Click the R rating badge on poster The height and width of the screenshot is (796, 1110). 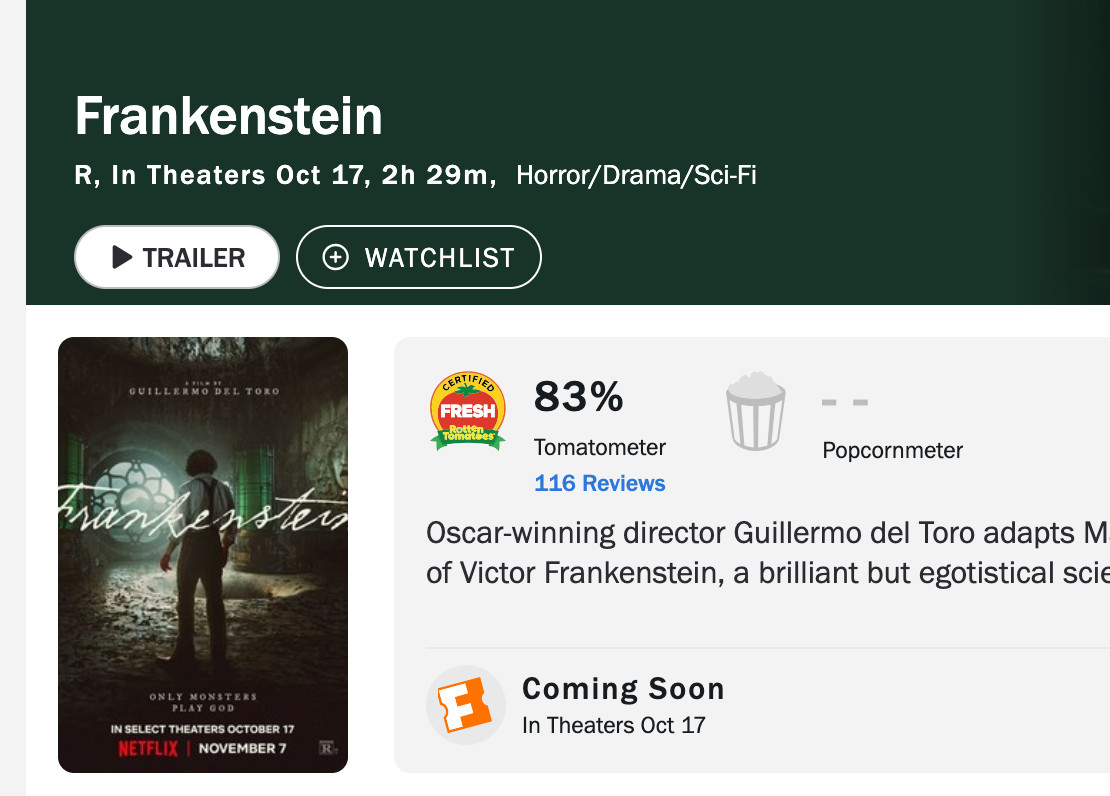(325, 748)
